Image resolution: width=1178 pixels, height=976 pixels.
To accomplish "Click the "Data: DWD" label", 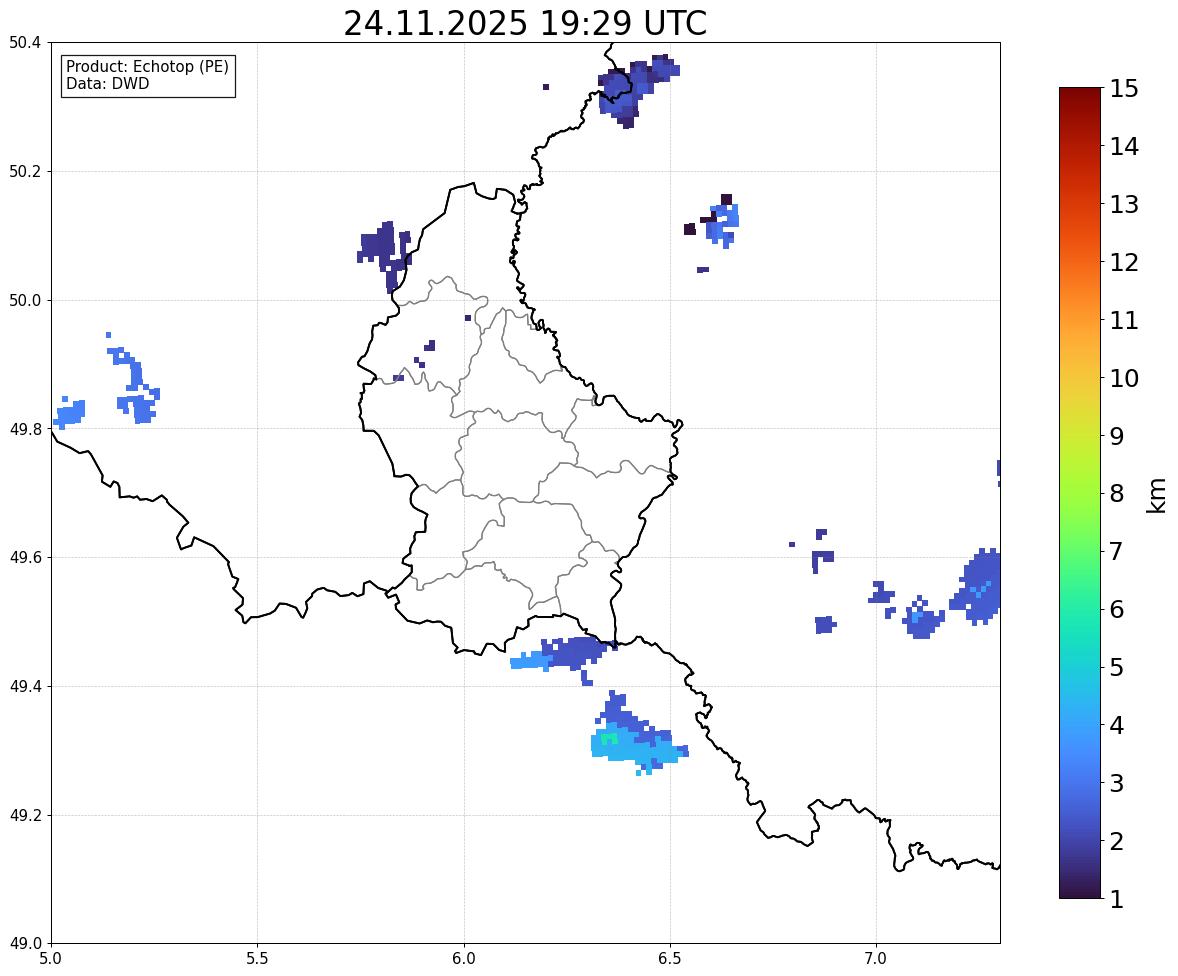I will [107, 83].
